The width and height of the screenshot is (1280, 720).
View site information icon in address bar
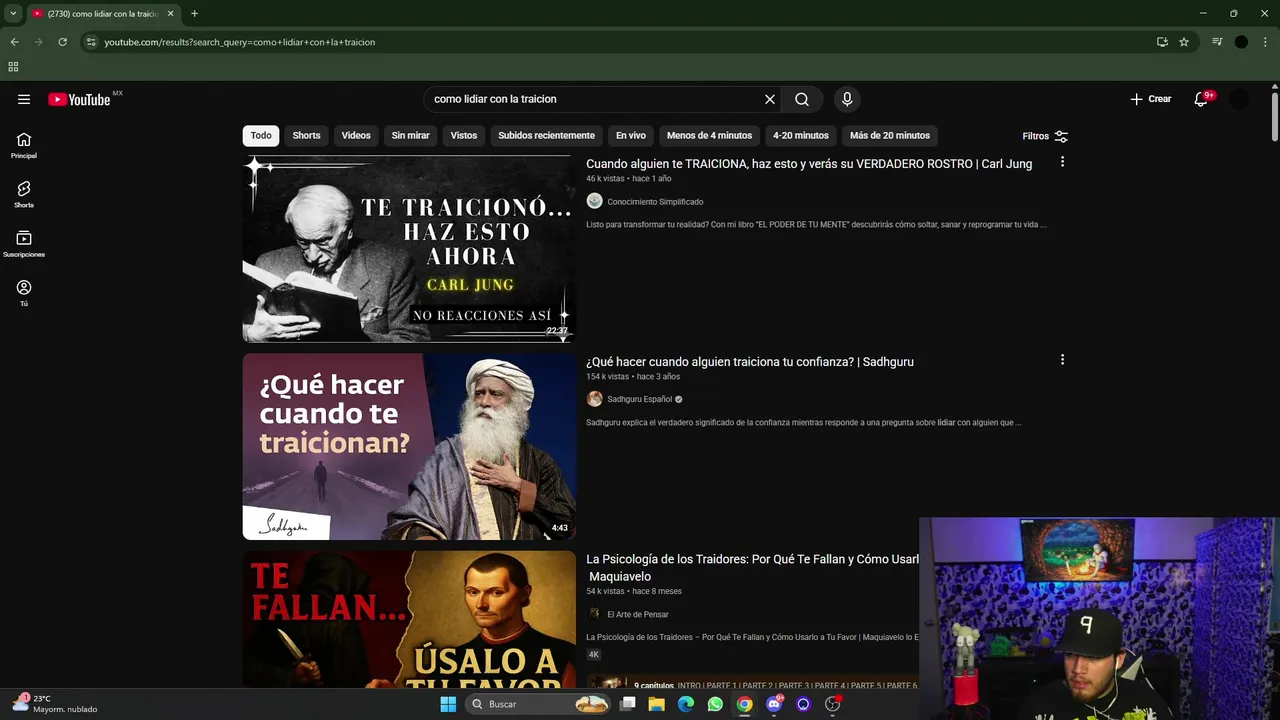(91, 42)
